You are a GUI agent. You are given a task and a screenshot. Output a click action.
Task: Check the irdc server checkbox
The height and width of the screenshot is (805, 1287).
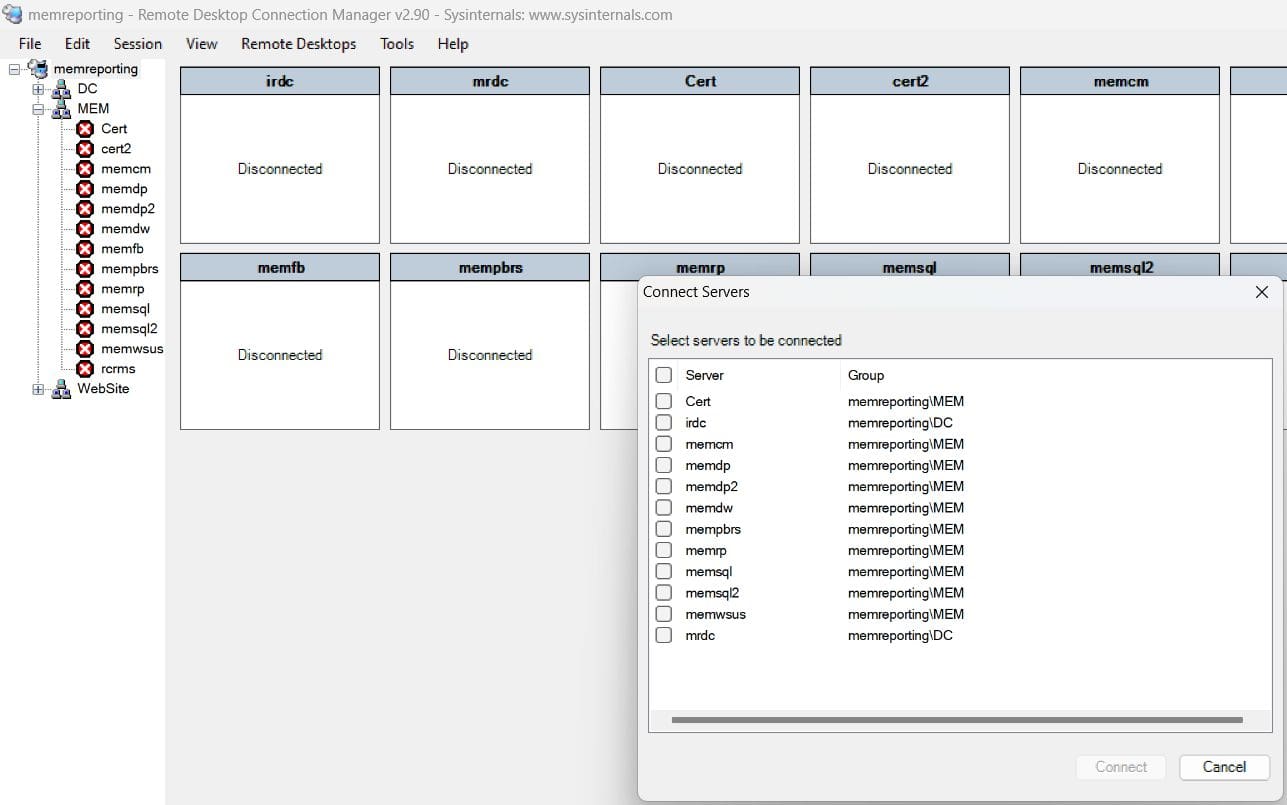click(x=664, y=423)
